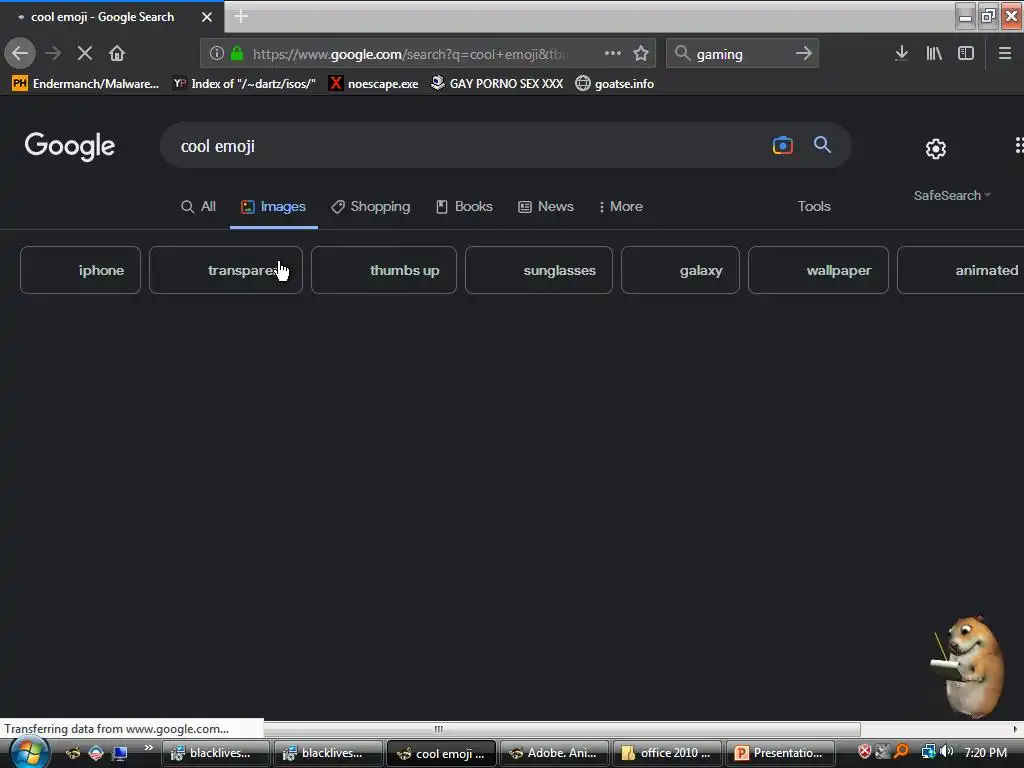Switch to second blacklives taskbar window
Viewport: 1024px width, 768px height.
pyautogui.click(x=328, y=753)
